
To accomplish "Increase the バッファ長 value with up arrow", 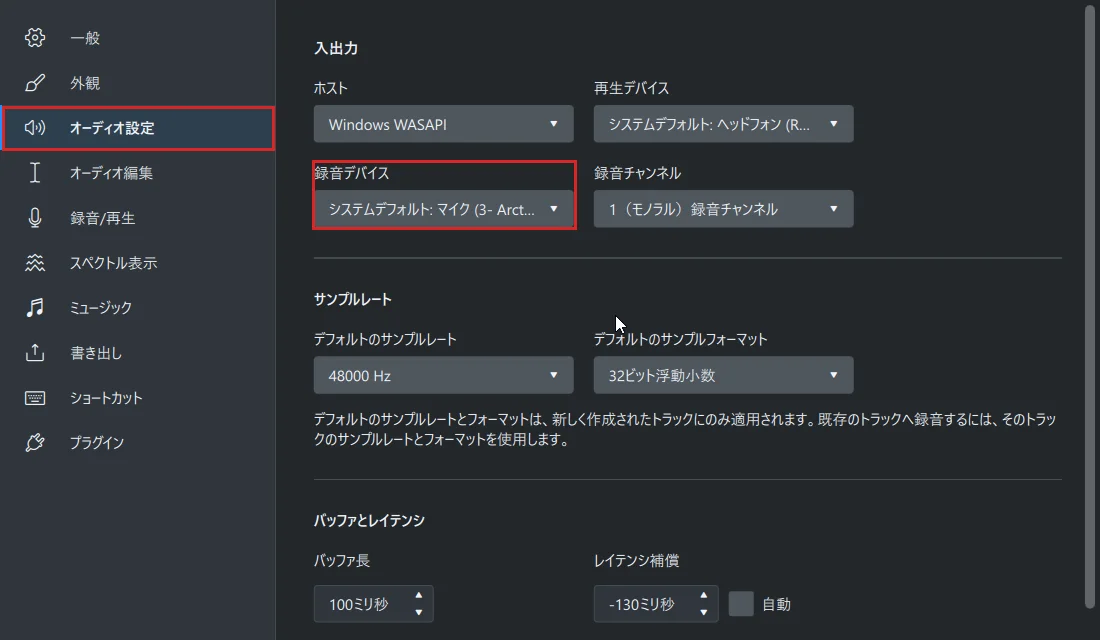I will pyautogui.click(x=419, y=595).
